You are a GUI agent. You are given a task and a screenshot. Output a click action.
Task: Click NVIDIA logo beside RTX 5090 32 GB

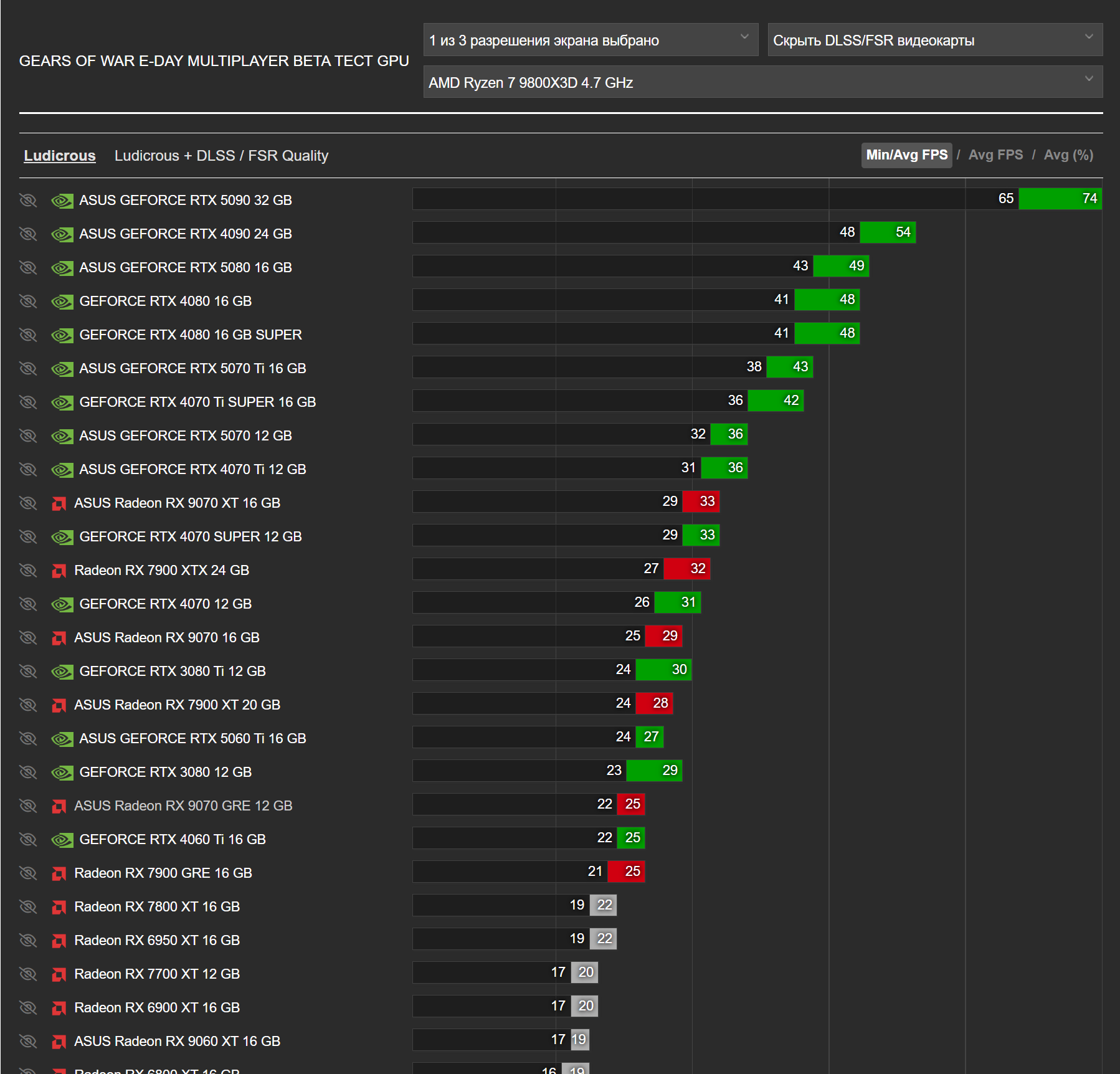[x=62, y=201]
